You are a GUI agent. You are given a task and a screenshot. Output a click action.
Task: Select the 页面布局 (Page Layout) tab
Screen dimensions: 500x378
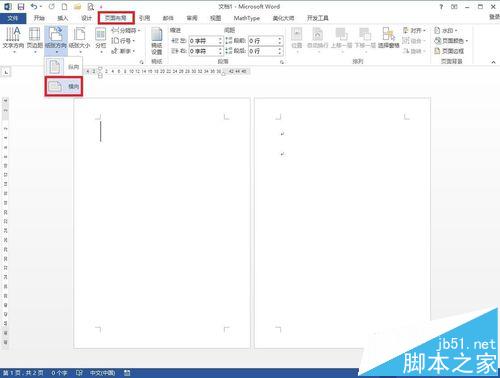click(116, 18)
